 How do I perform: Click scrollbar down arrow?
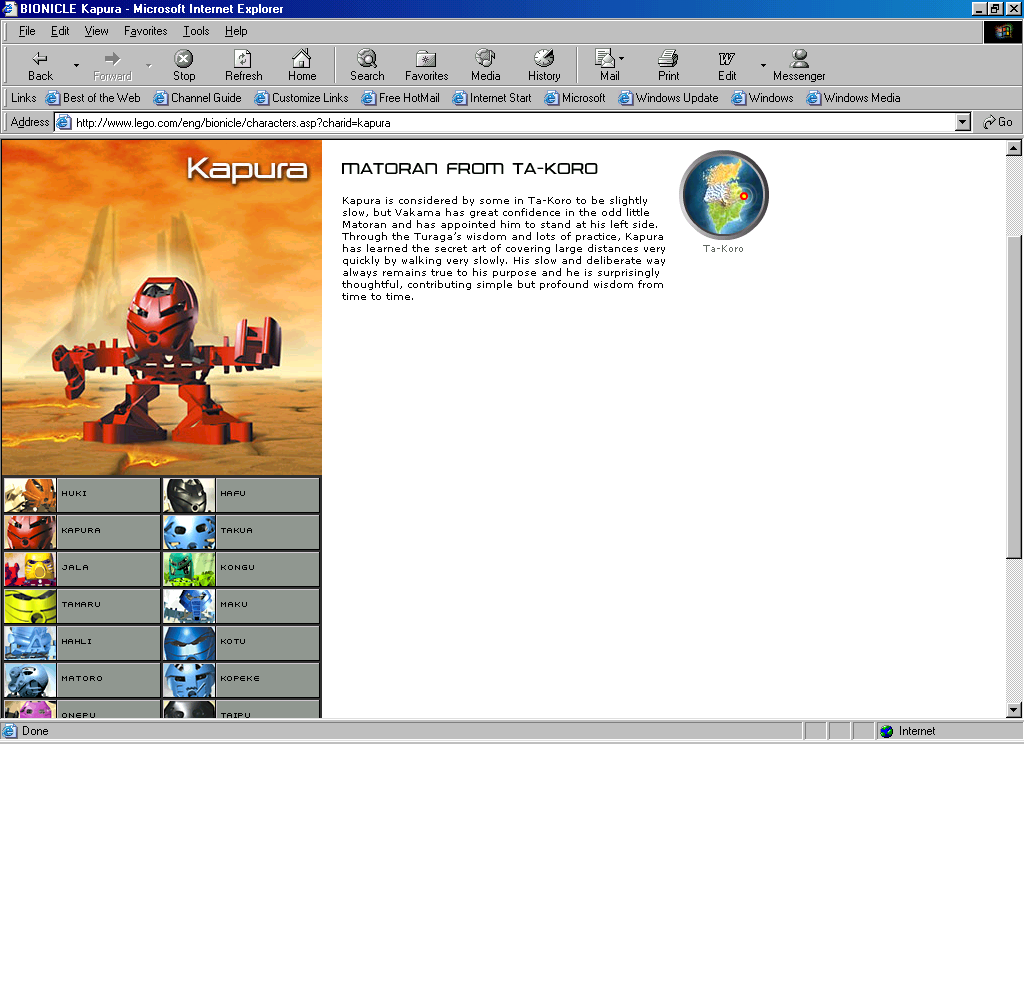pos(1014,710)
